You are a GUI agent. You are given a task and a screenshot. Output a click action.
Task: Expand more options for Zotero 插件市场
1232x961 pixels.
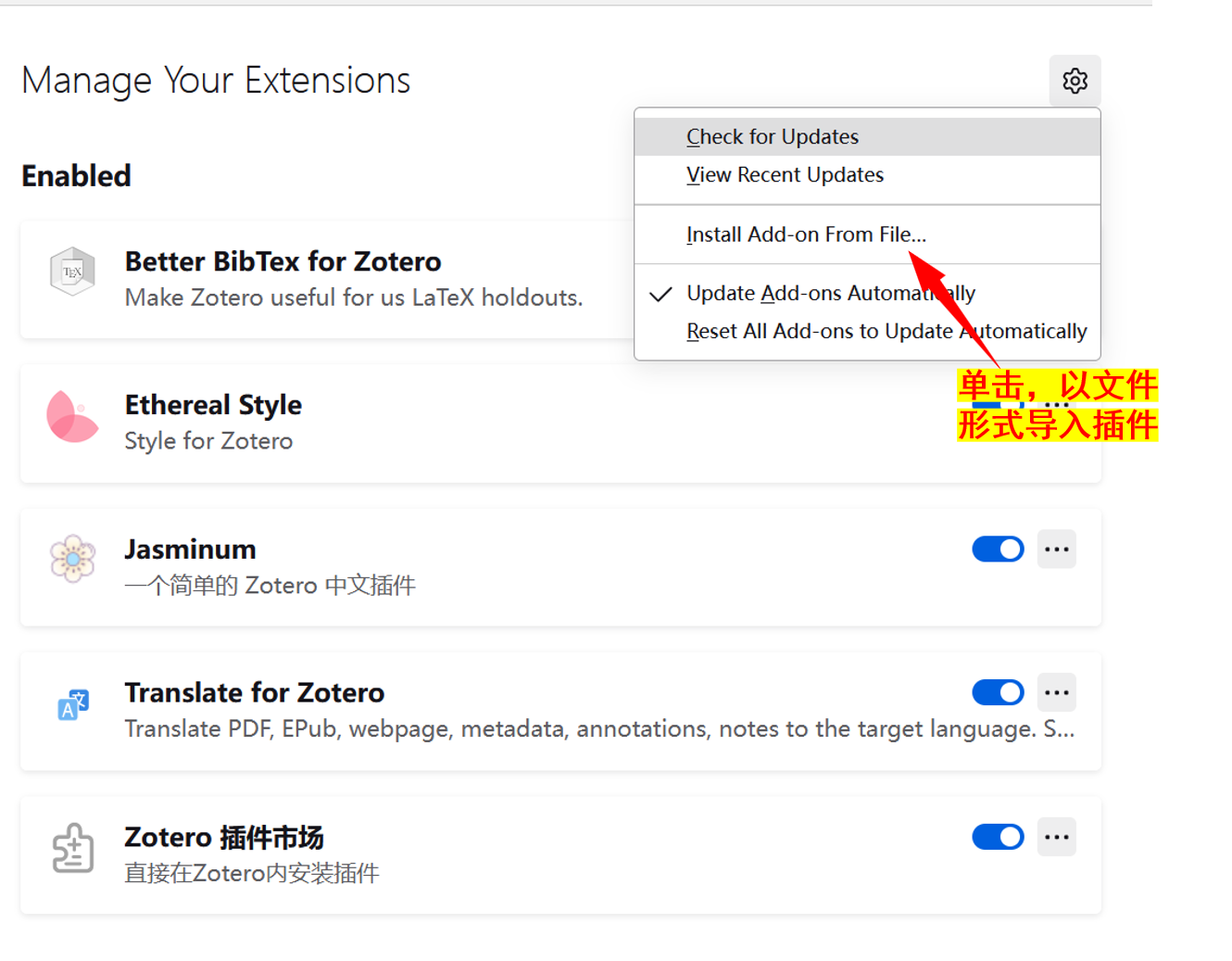pyautogui.click(x=1056, y=837)
